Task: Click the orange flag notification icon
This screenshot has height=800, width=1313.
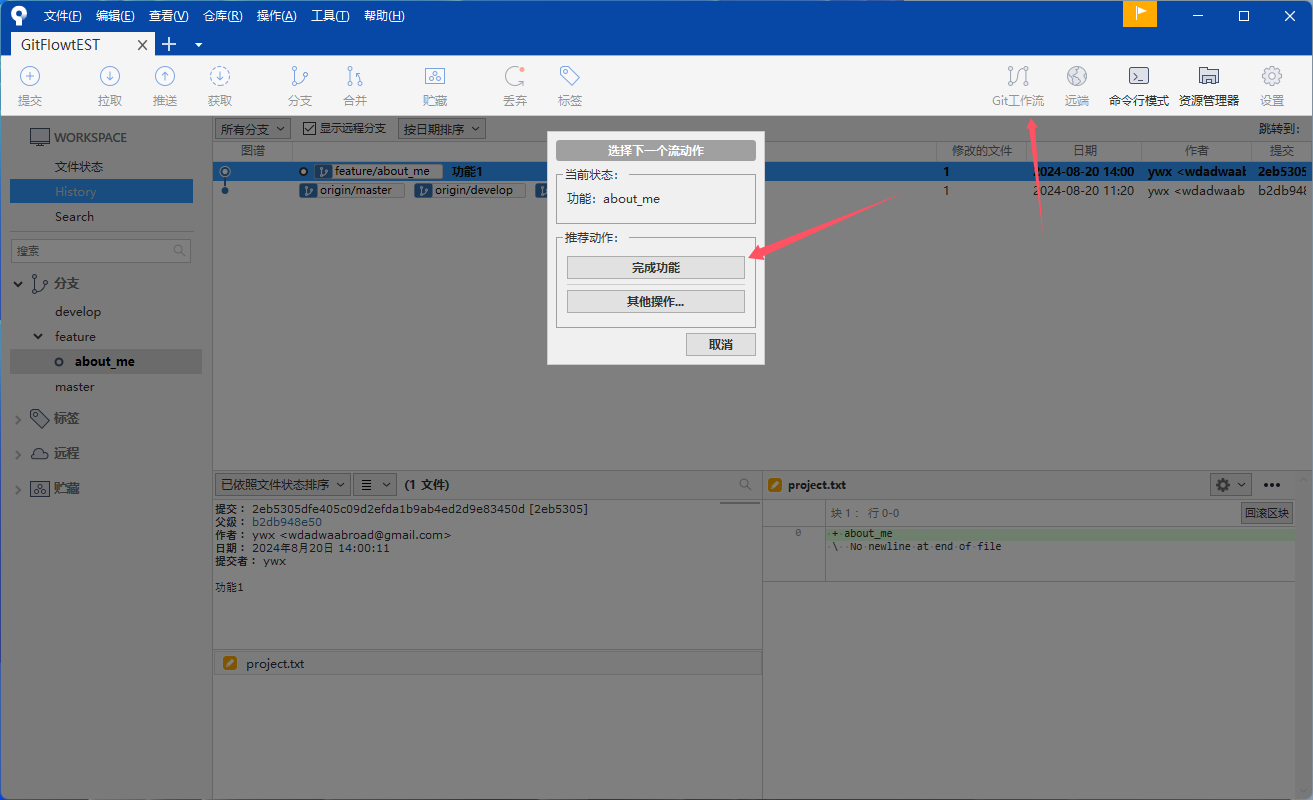Action: 1140,14
